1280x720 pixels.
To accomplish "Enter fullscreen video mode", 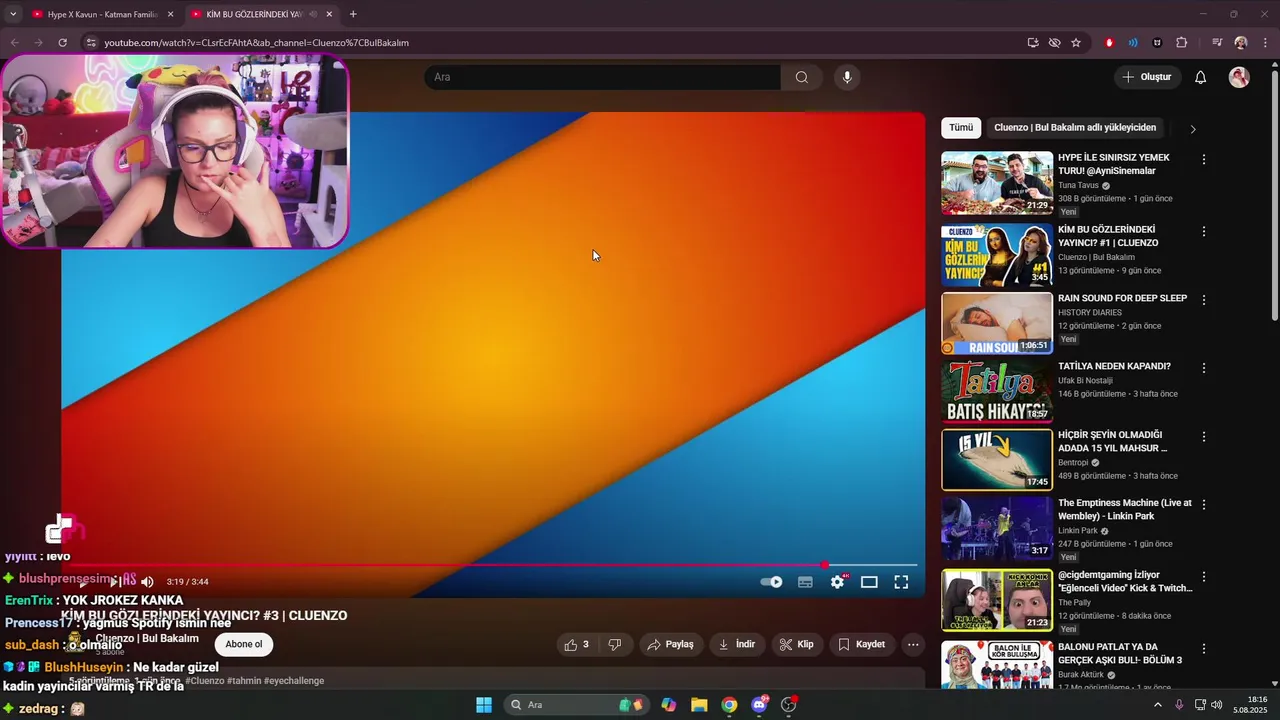I will (x=901, y=582).
